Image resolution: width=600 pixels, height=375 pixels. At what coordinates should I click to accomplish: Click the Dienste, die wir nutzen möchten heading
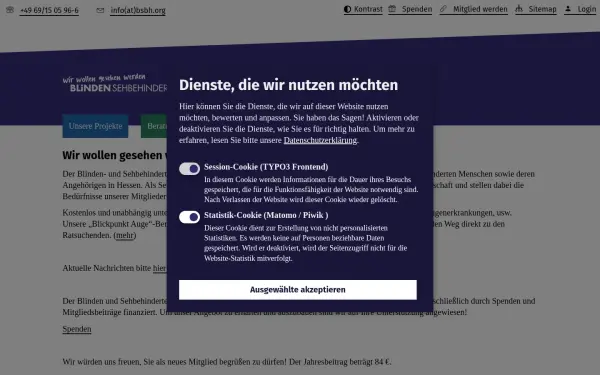(289, 85)
